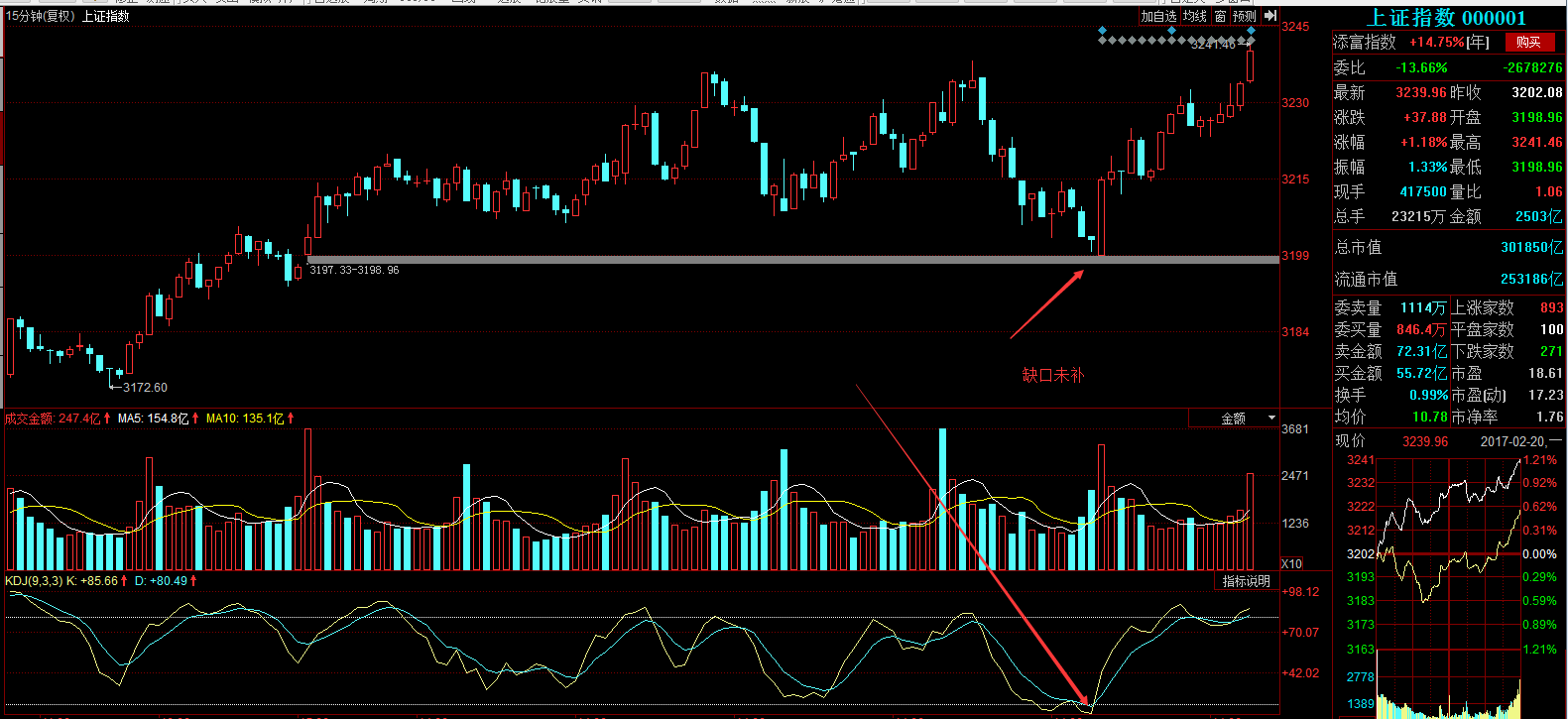1568x719 pixels.
Task: Click the 涨跌 +37.88 value
Action: 1425,117
